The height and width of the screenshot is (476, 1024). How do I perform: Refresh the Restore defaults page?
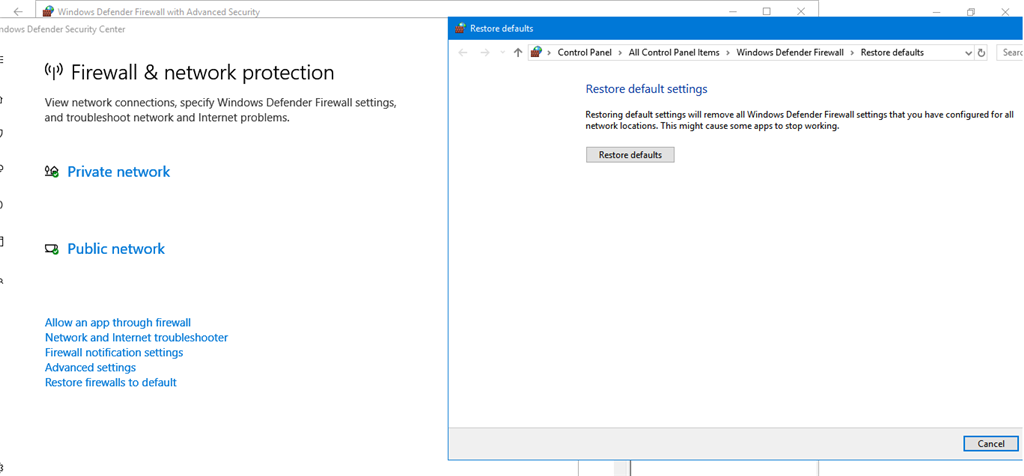[x=981, y=53]
